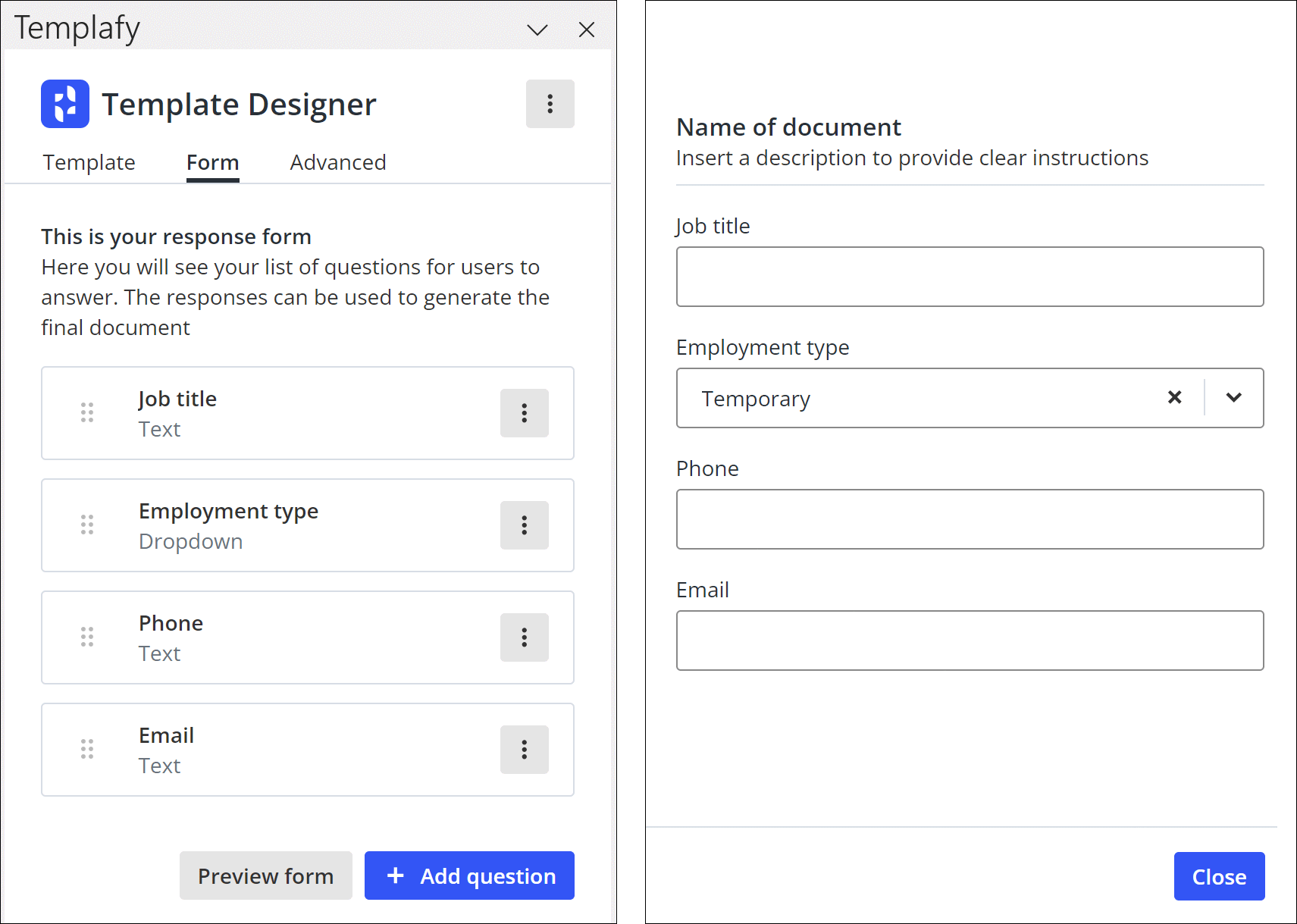This screenshot has height=924, width=1297.
Task: Open the Advanced tab
Action: pos(338,162)
